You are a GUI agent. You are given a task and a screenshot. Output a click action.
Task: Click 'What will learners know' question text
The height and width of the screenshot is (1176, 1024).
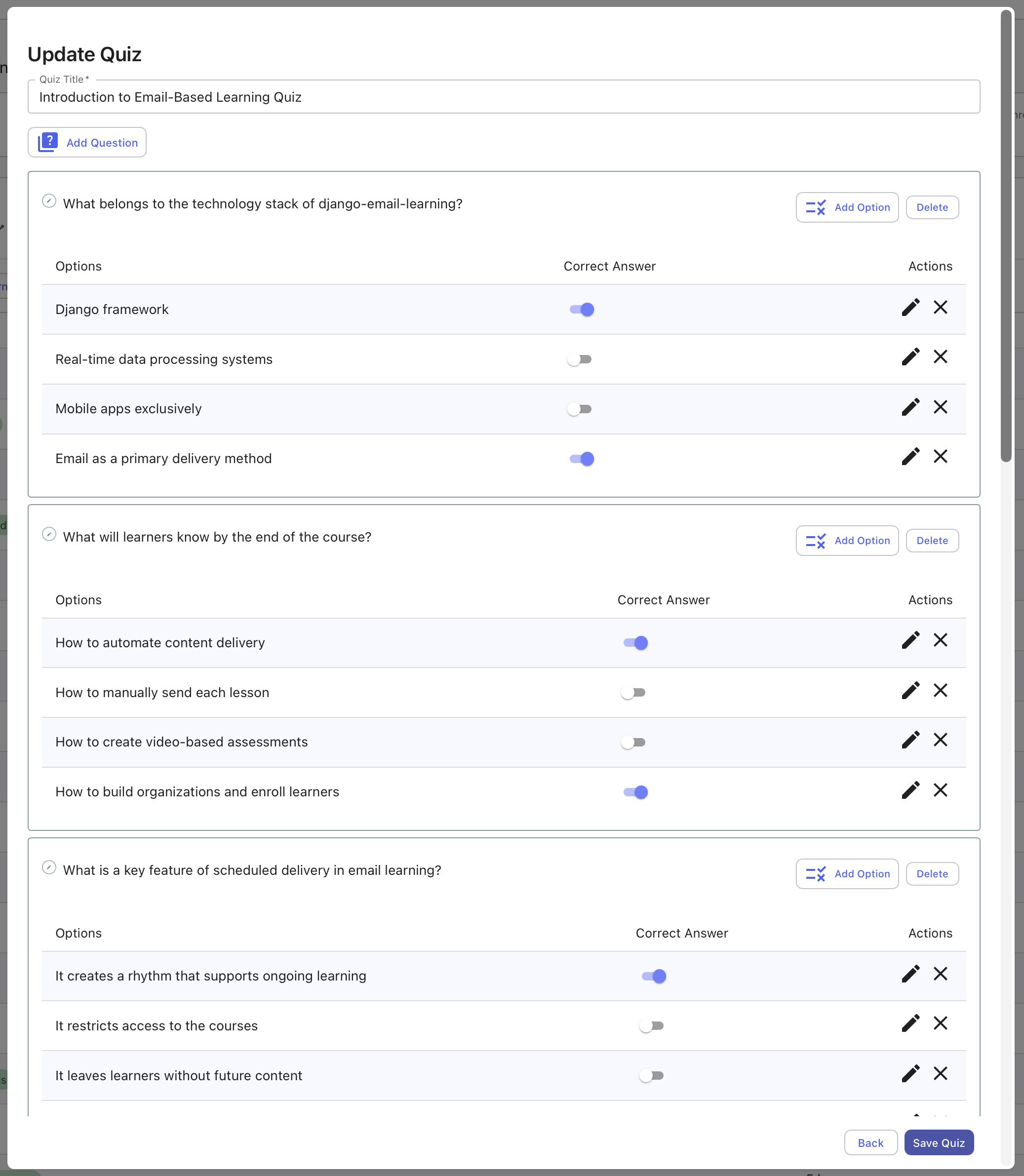[x=217, y=537]
